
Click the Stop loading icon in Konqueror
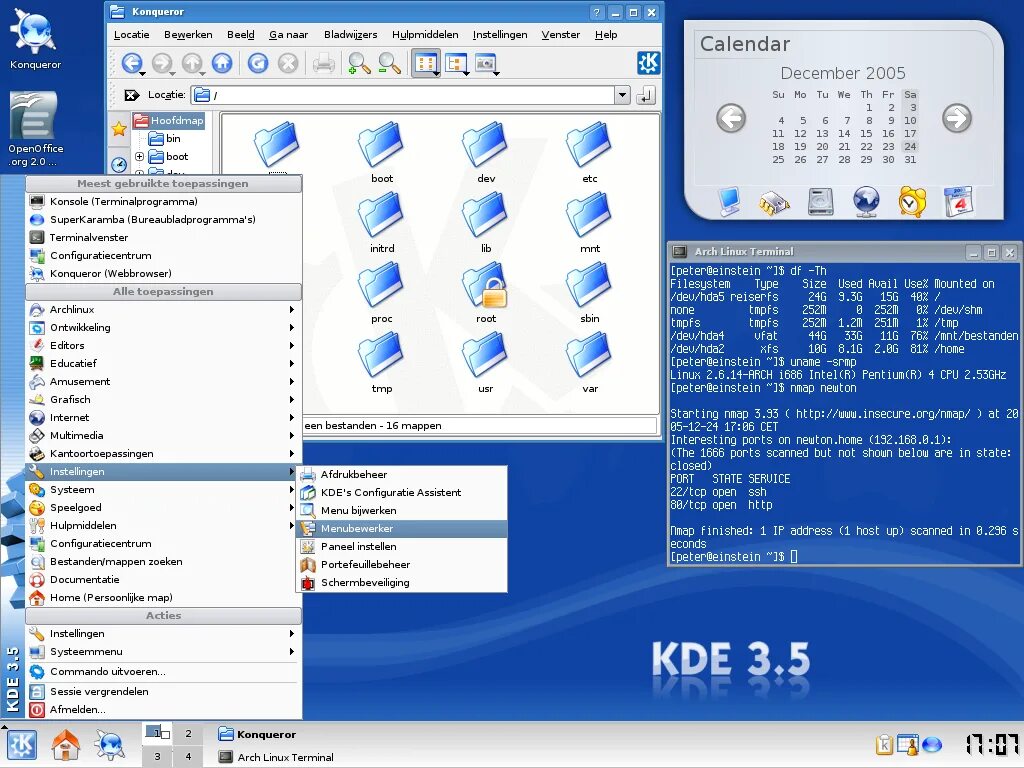tap(288, 63)
